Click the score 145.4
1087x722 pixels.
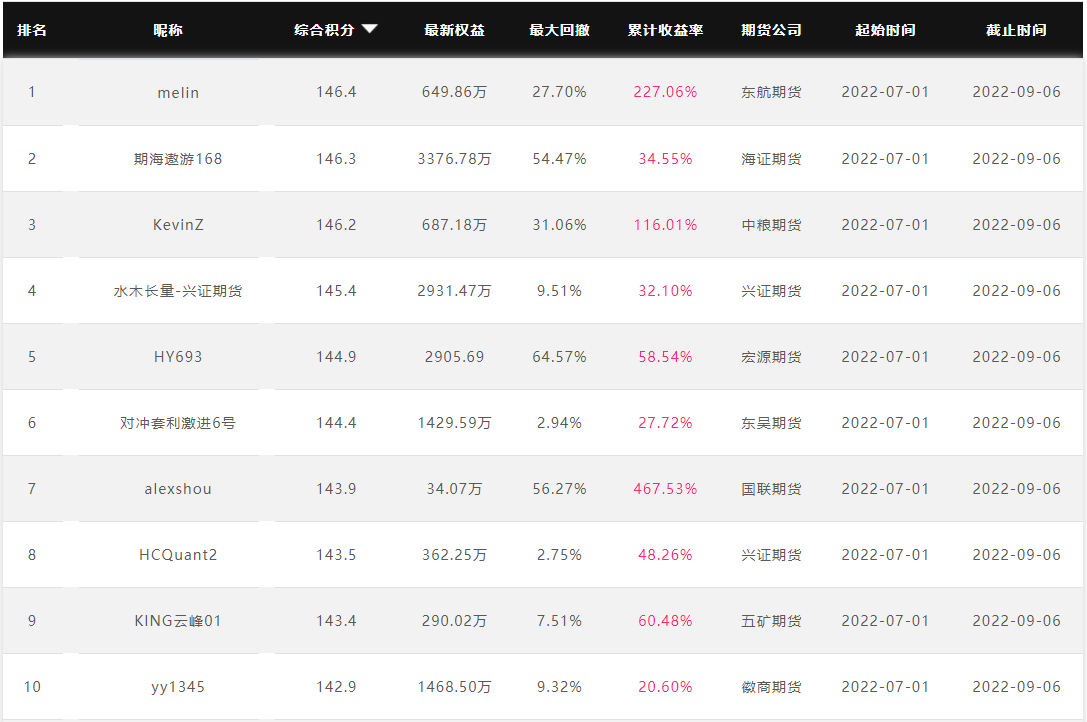(x=336, y=290)
